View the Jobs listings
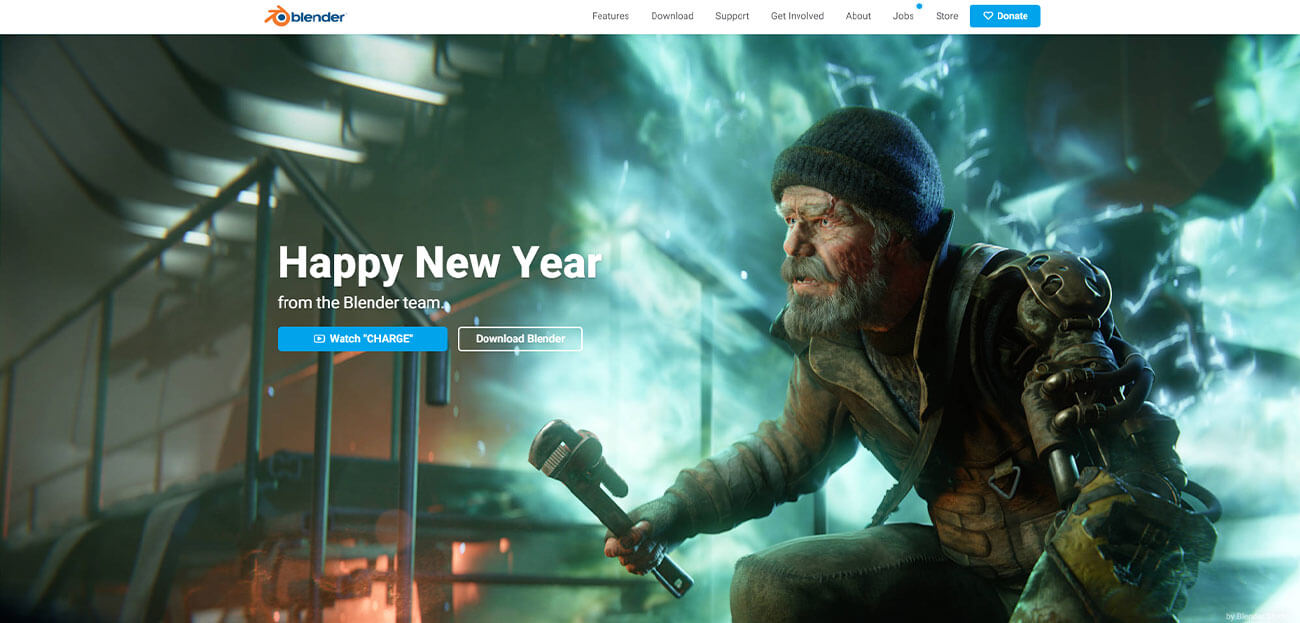This screenshot has height=623, width=1300. [903, 16]
